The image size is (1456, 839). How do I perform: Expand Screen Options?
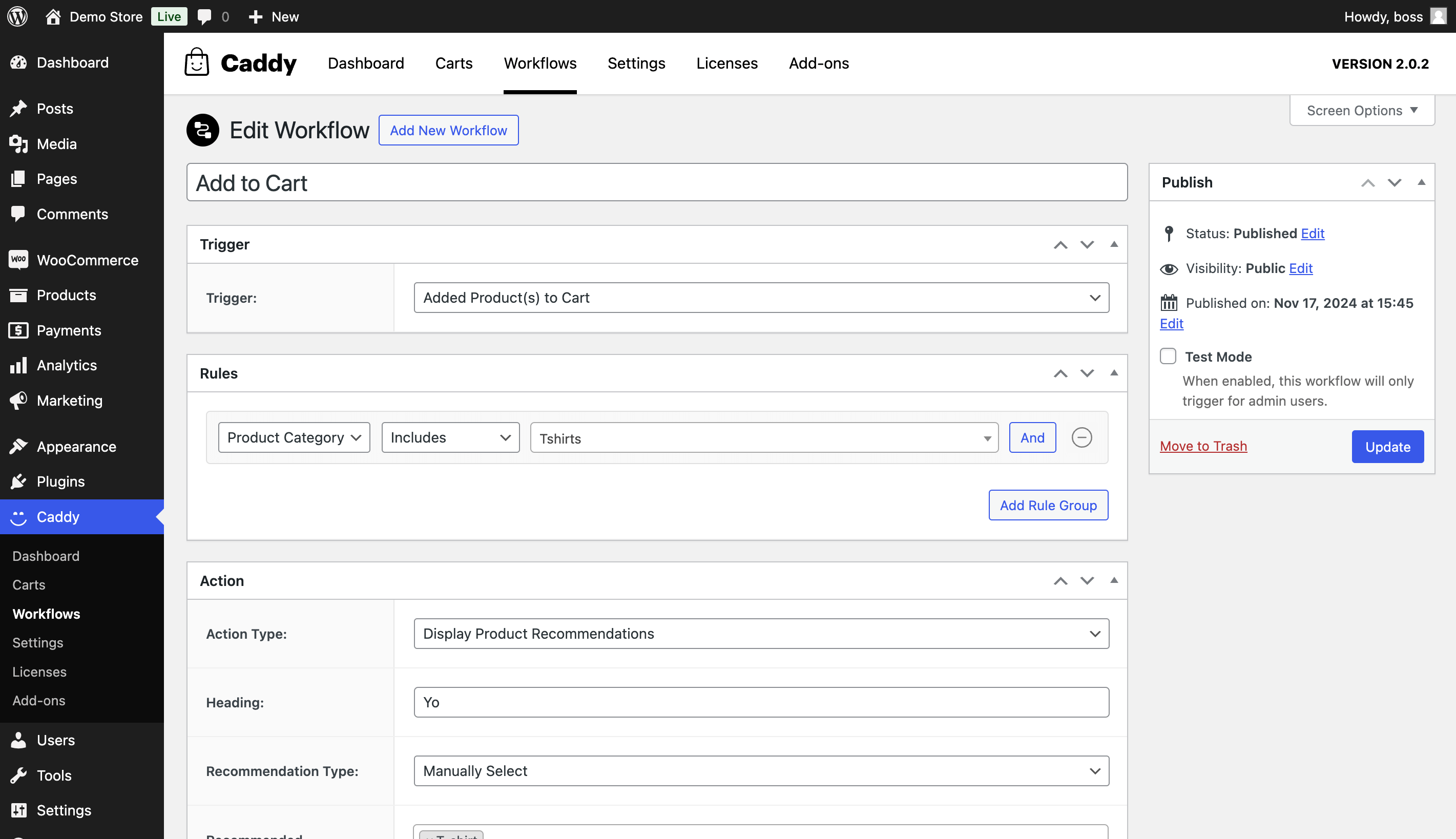point(1362,110)
